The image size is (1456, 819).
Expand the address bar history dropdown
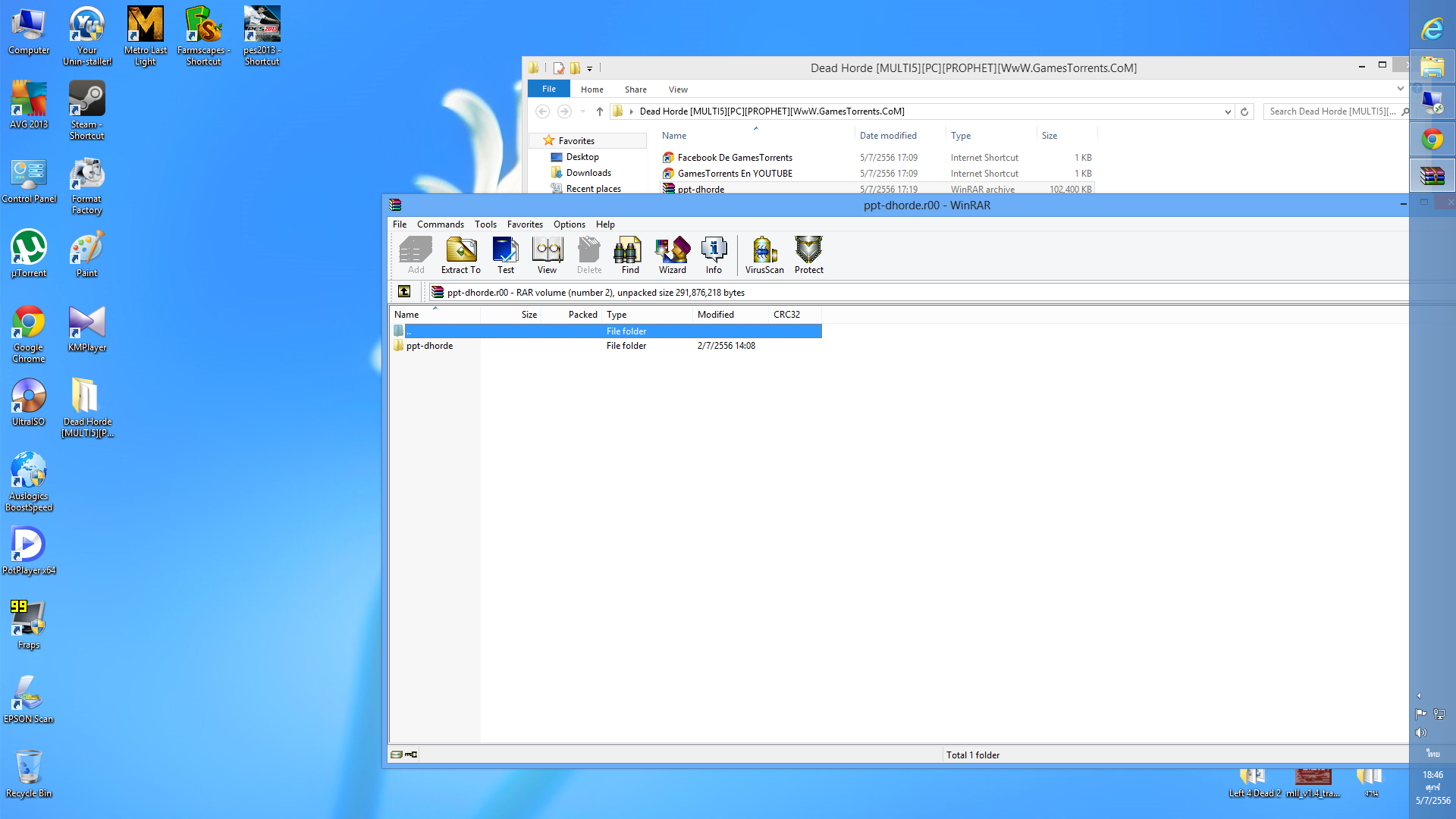coord(1228,111)
